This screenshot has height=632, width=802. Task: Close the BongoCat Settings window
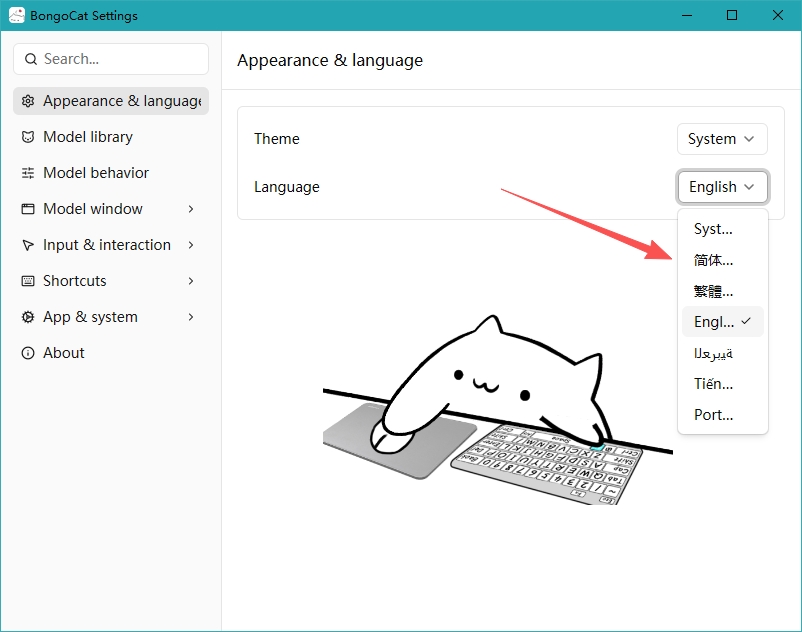tap(777, 15)
